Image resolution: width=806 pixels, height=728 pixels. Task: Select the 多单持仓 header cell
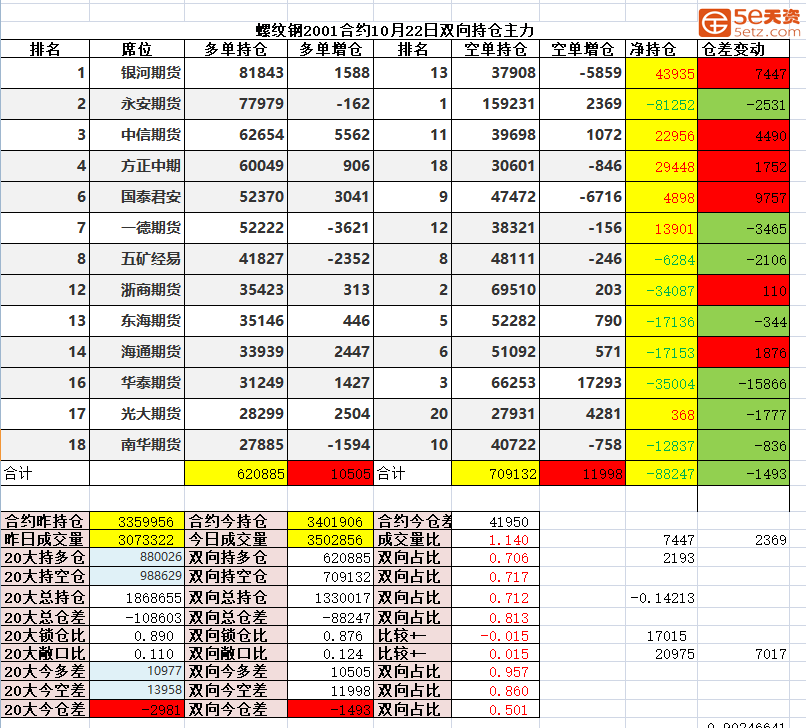(236, 49)
